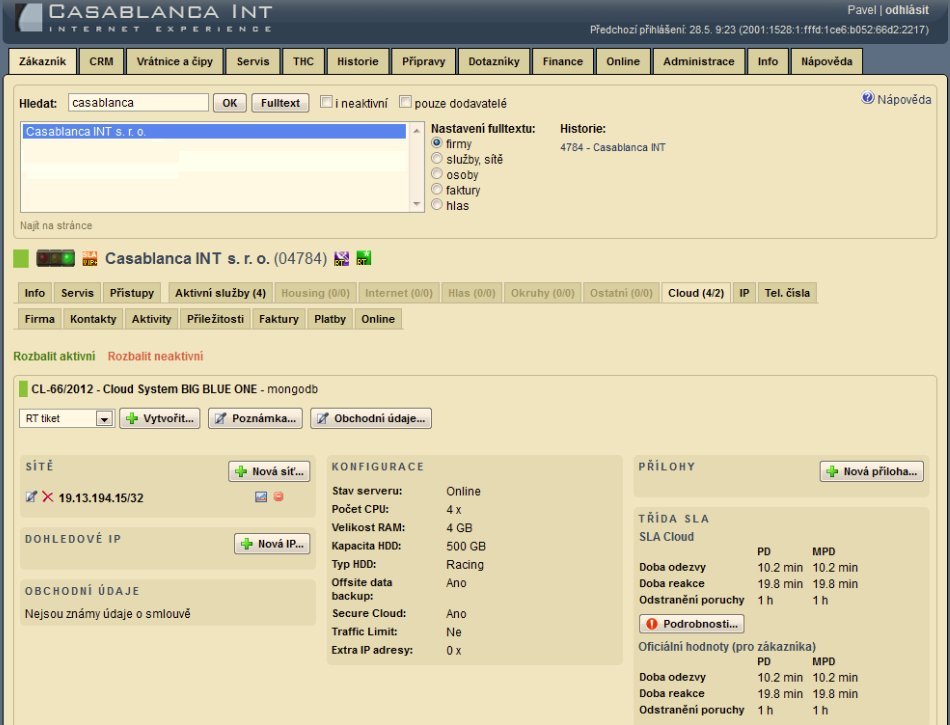Click the 'odhlásit' logout link

[906, 10]
